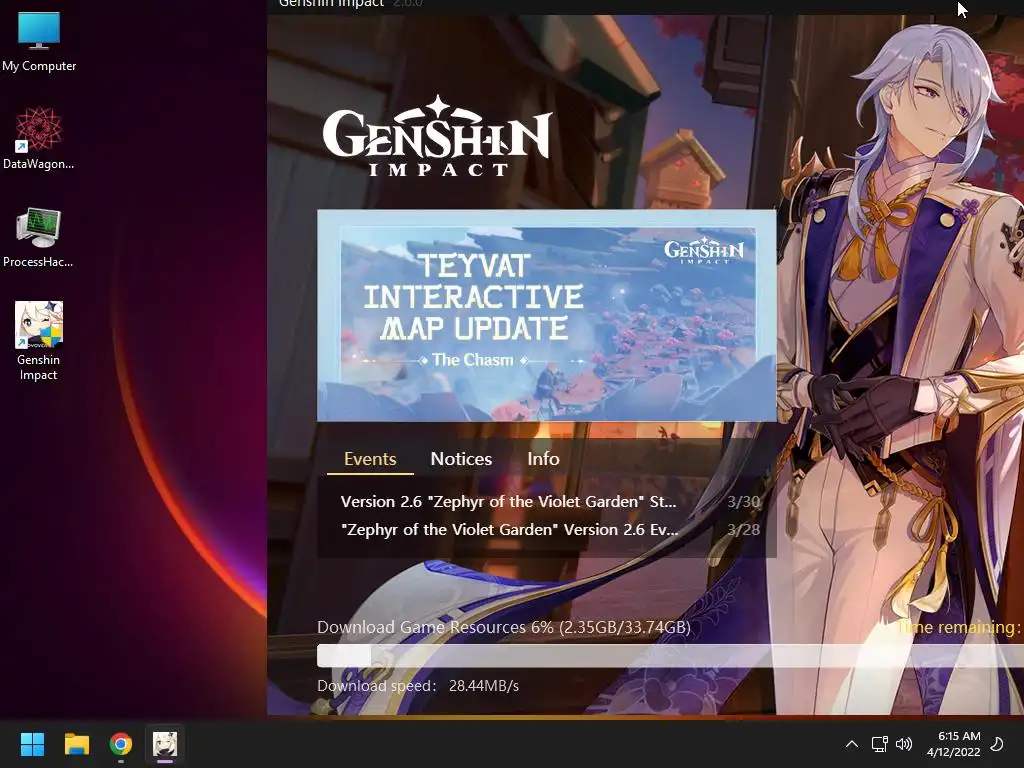This screenshot has height=768, width=1024.
Task: Open the Teyvat Interactive Map Update banner
Action: click(x=547, y=315)
